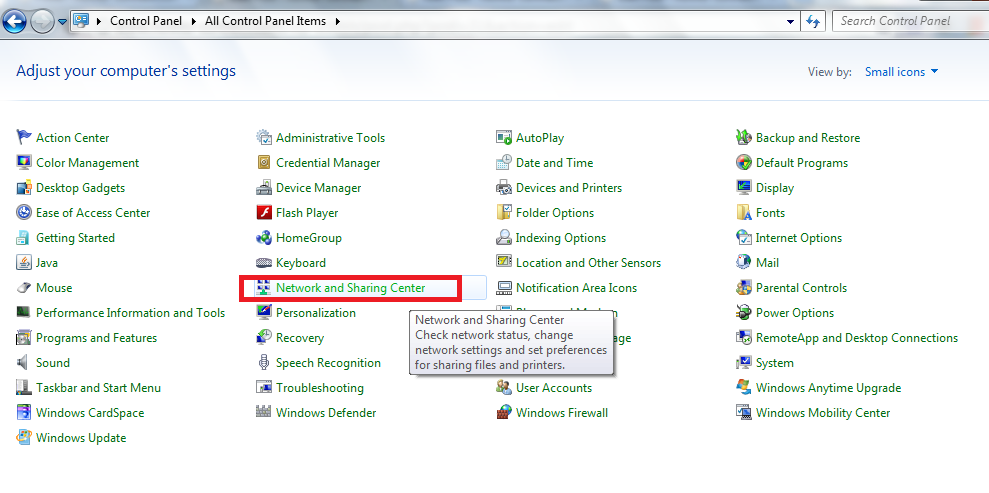The height and width of the screenshot is (493, 989).
Task: Open the Device Manager link
Action: (319, 188)
